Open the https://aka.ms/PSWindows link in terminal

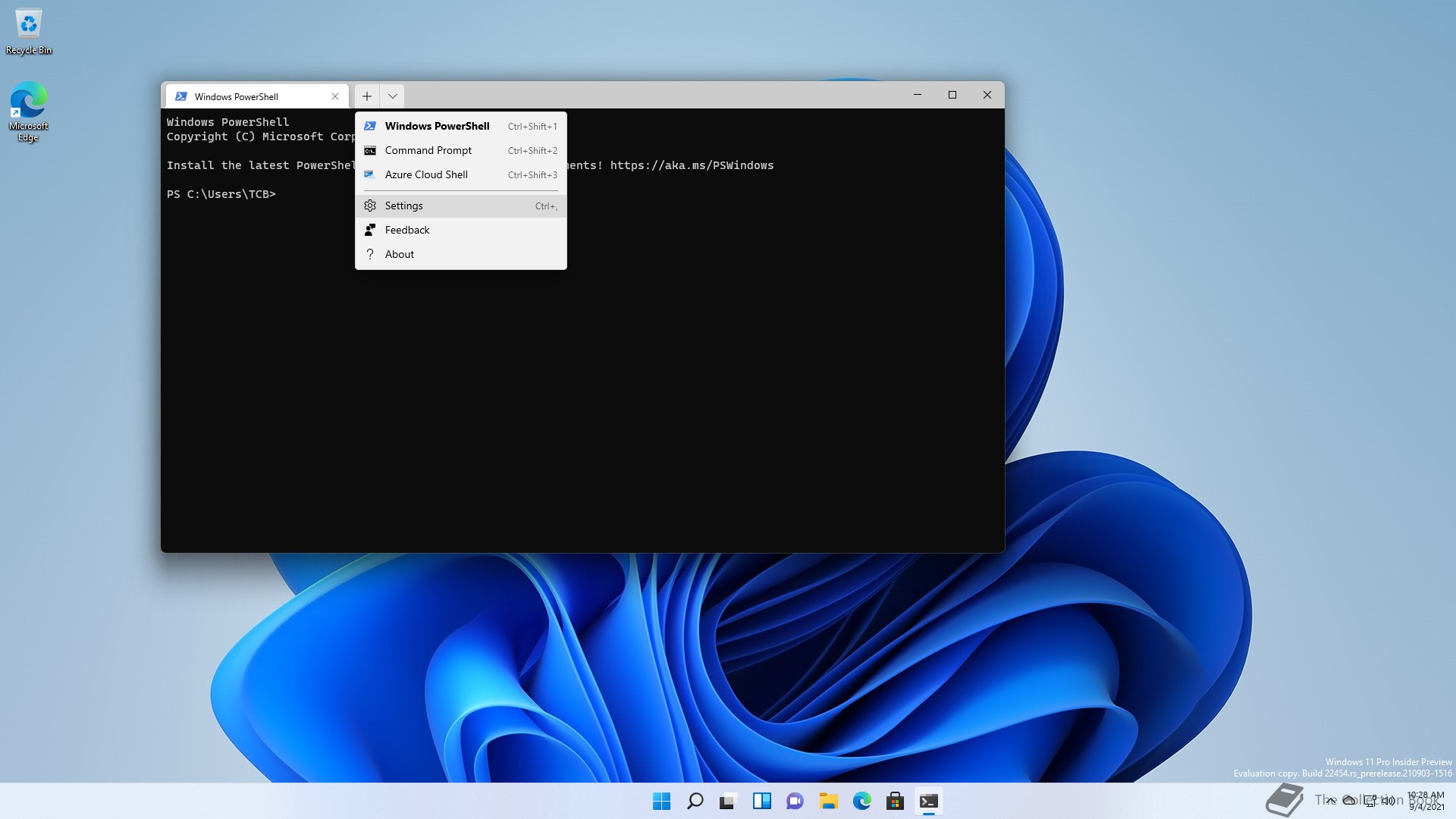coord(692,165)
